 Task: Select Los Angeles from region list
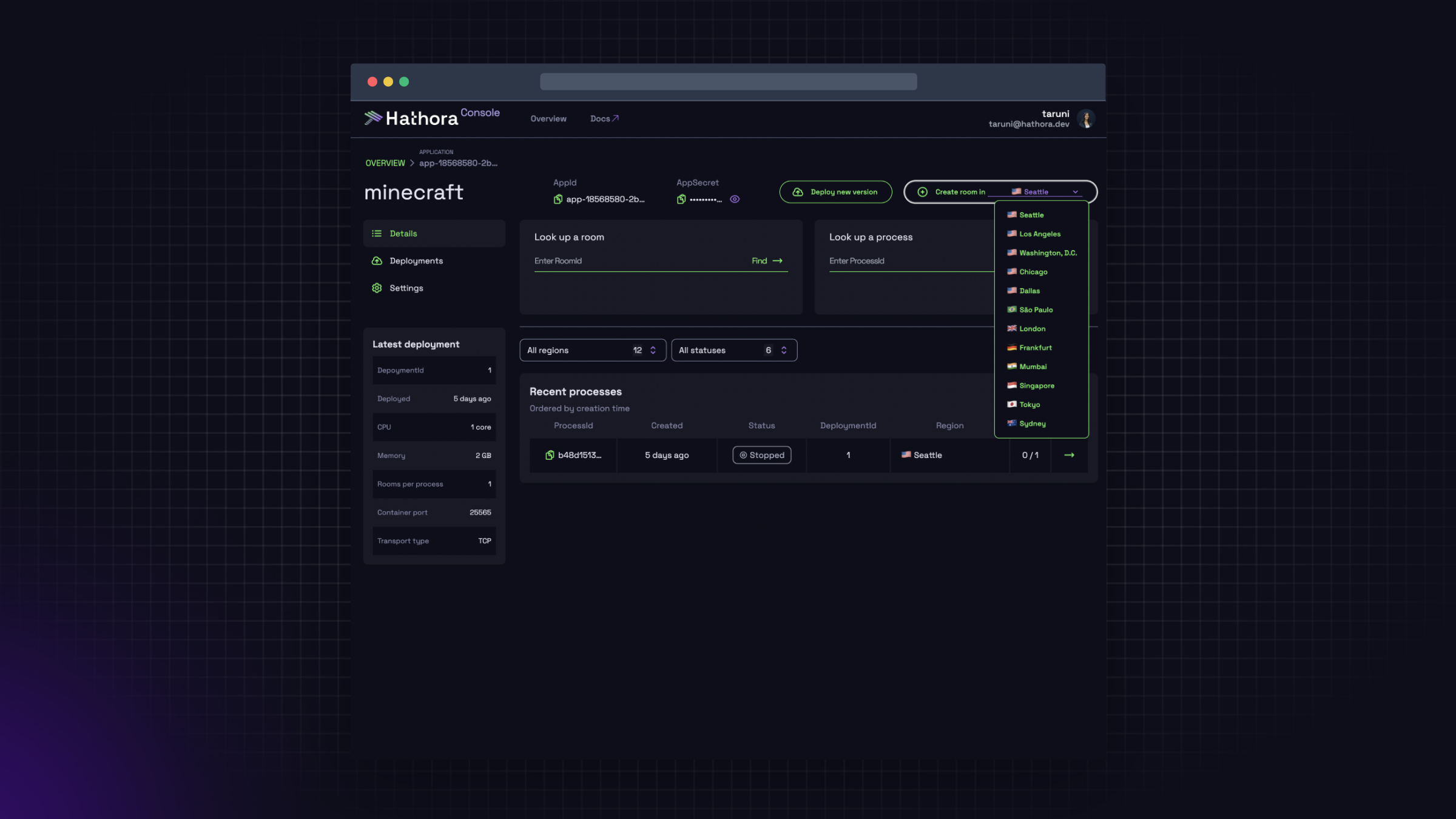pyautogui.click(x=1042, y=234)
